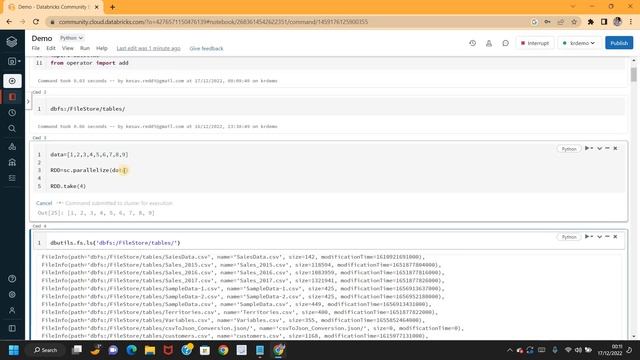This screenshot has height=360, width=640.
Task: Click the Out[25] result line
Action: pos(96,213)
